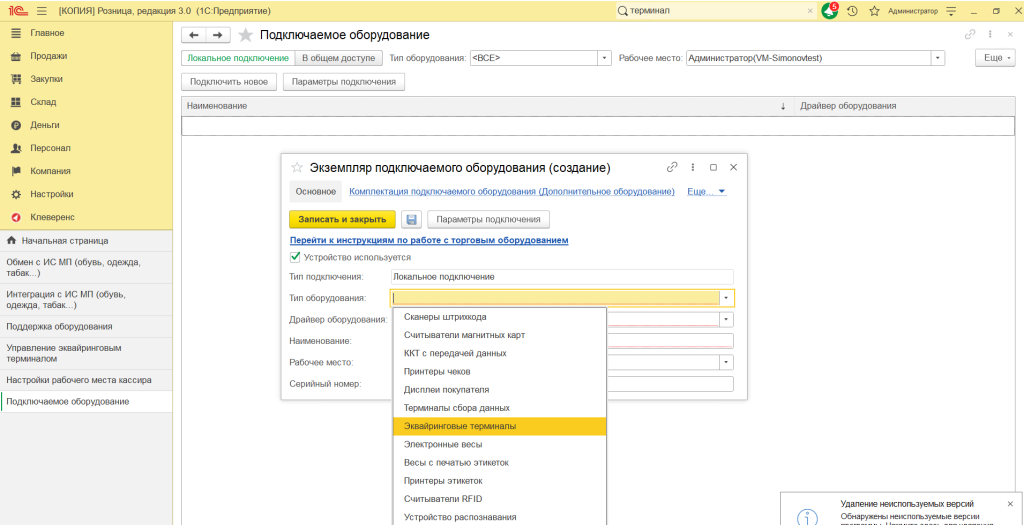
Task: Go forward with the right arrow button
Action: coord(218,35)
